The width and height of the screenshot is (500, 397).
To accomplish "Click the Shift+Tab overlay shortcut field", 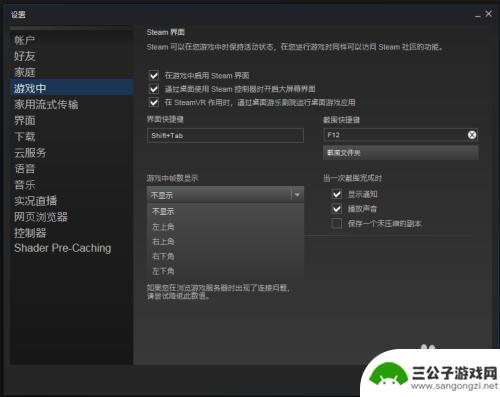I will point(225,135).
